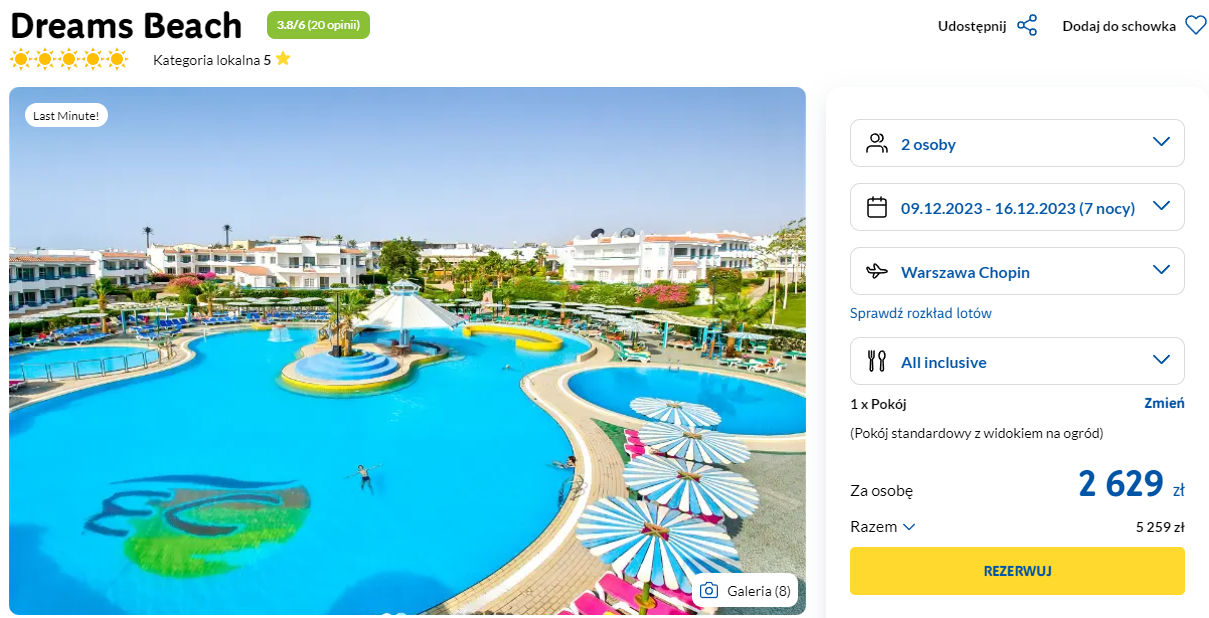Click the yellow star beside Kategoria lokalna 5
The height and width of the screenshot is (618, 1209).
(x=283, y=59)
